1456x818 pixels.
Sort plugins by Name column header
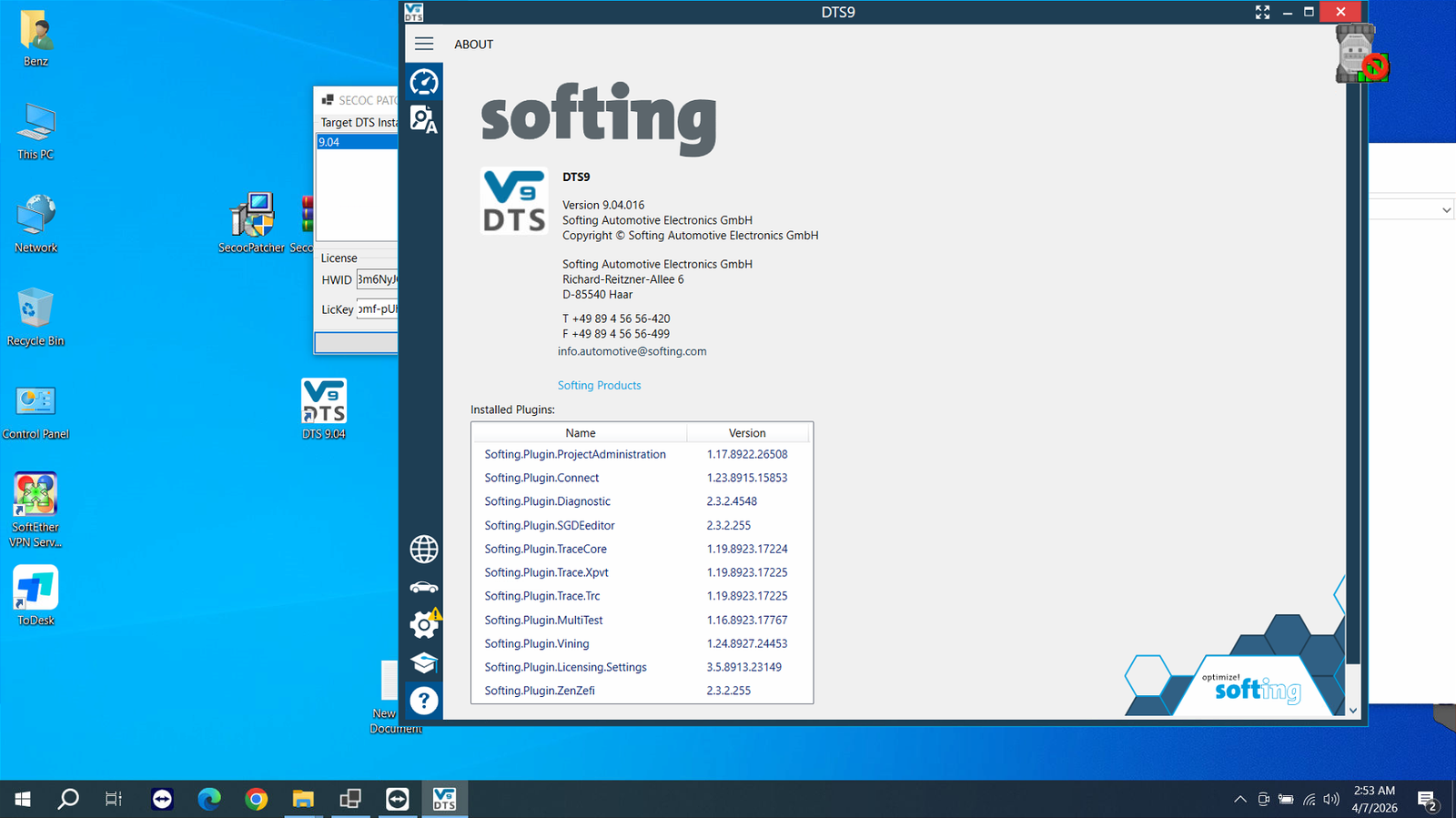click(580, 433)
